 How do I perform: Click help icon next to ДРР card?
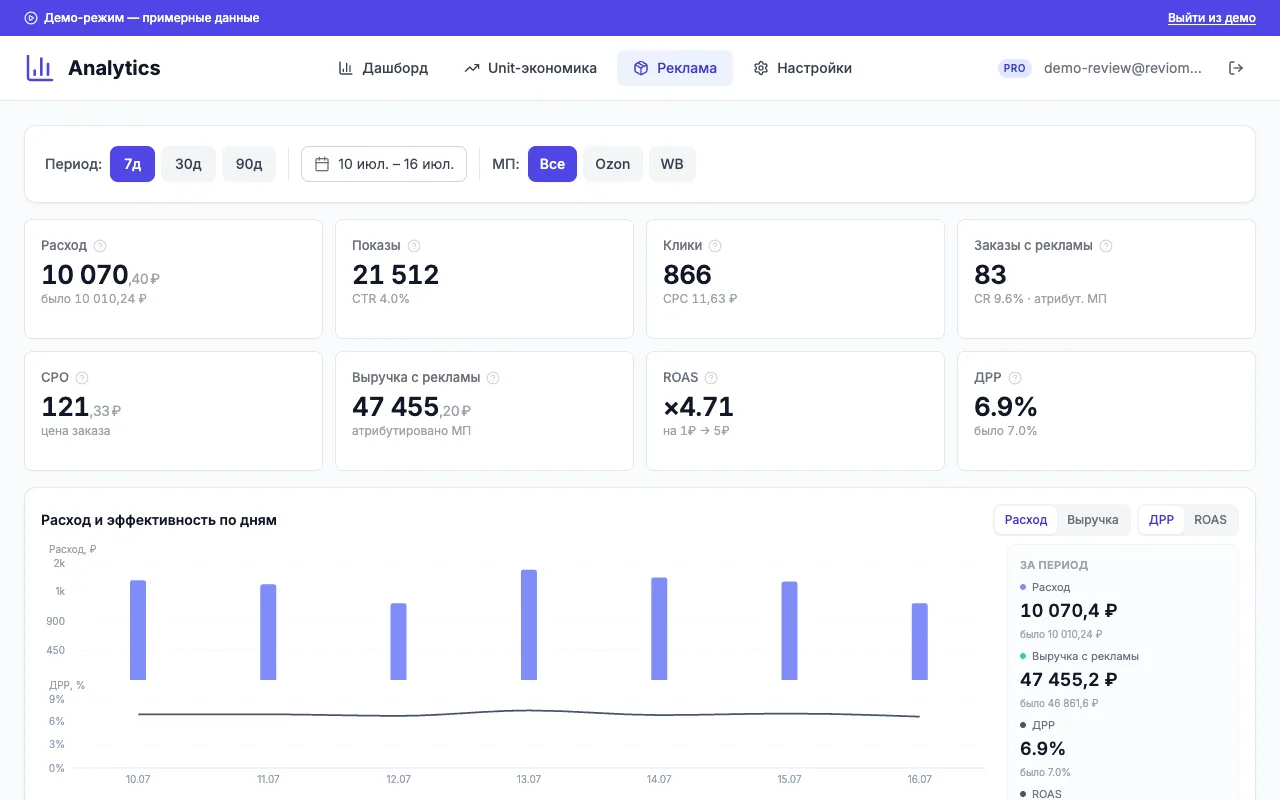(1015, 378)
